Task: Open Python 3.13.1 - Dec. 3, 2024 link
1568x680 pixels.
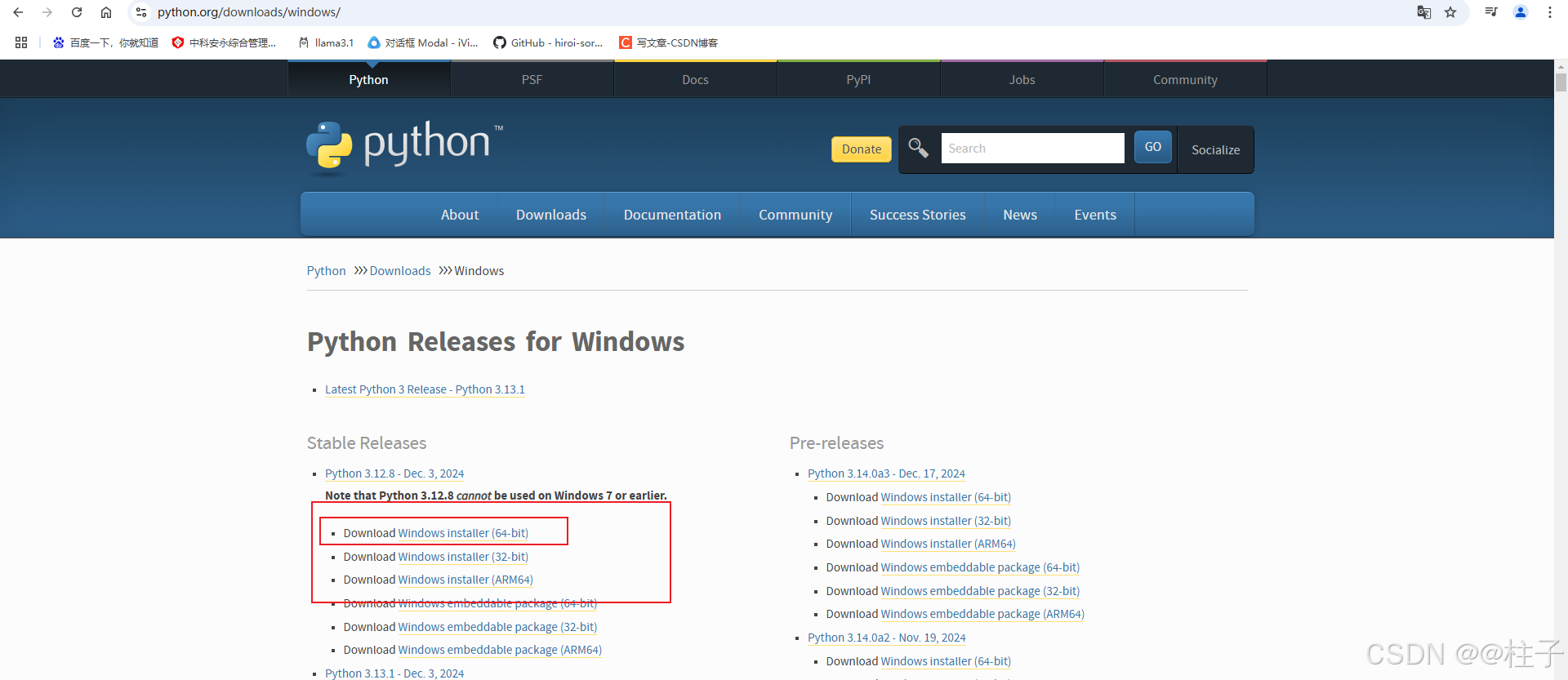Action: [x=394, y=673]
